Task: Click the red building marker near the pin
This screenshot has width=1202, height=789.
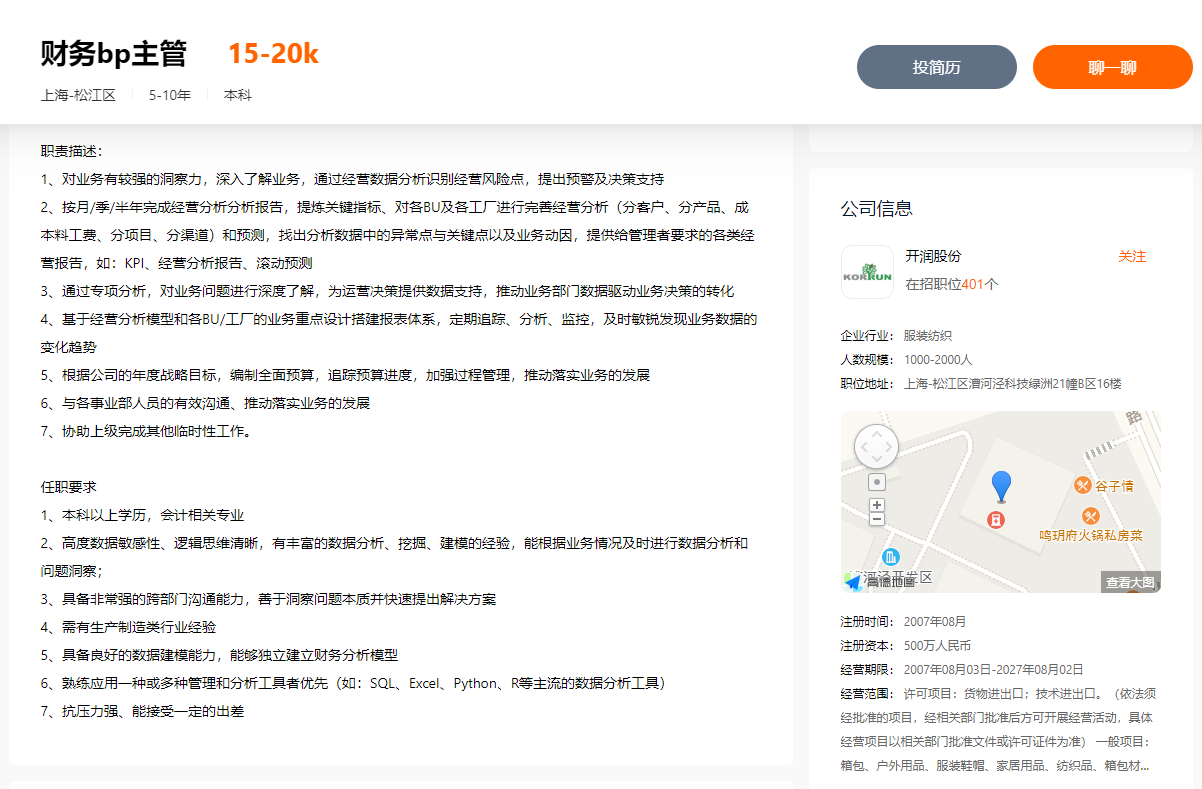Action: [x=996, y=519]
